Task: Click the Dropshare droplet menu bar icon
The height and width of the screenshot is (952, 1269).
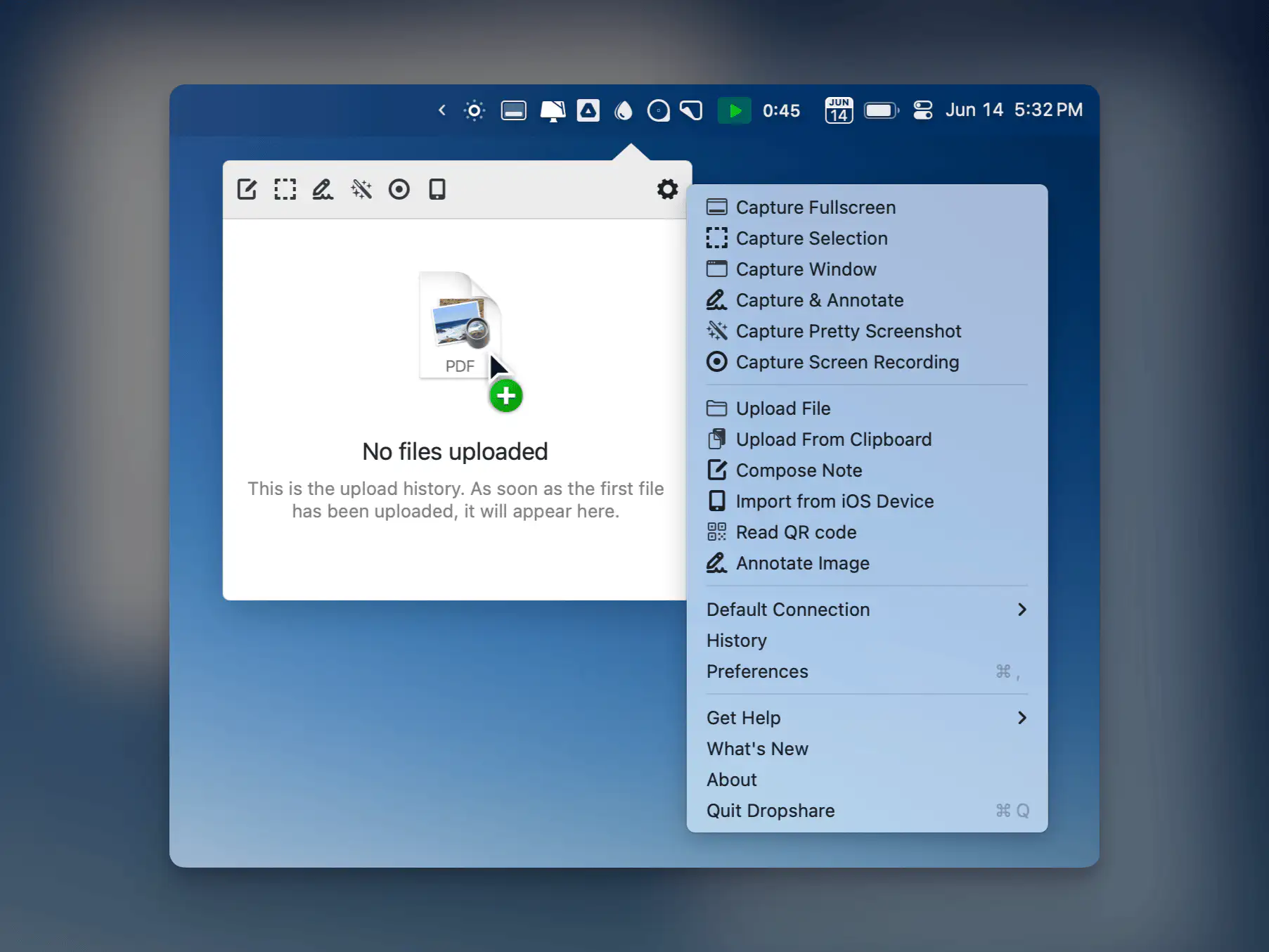Action: click(x=624, y=110)
